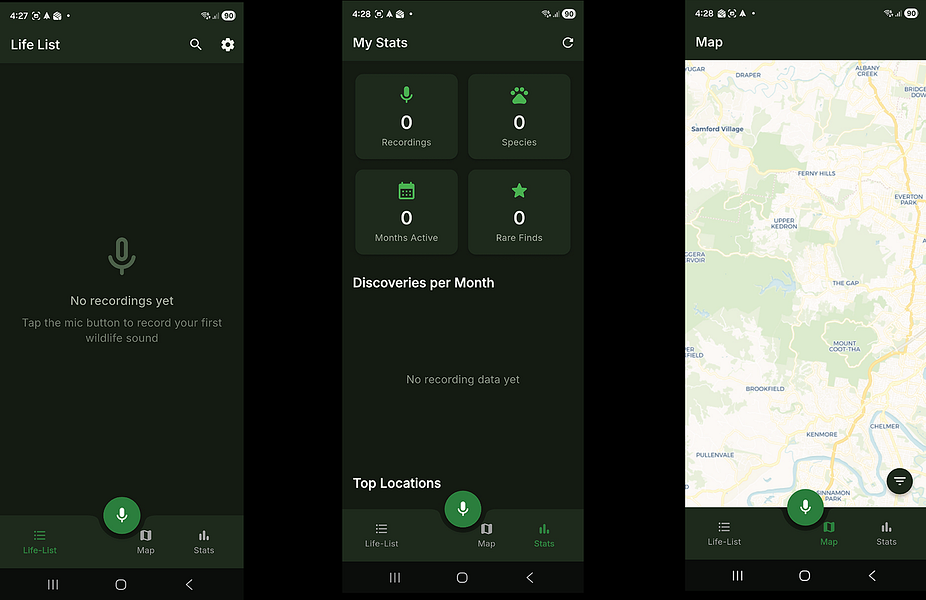
Task: Tap Android home button on Map screen
Action: click(804, 575)
